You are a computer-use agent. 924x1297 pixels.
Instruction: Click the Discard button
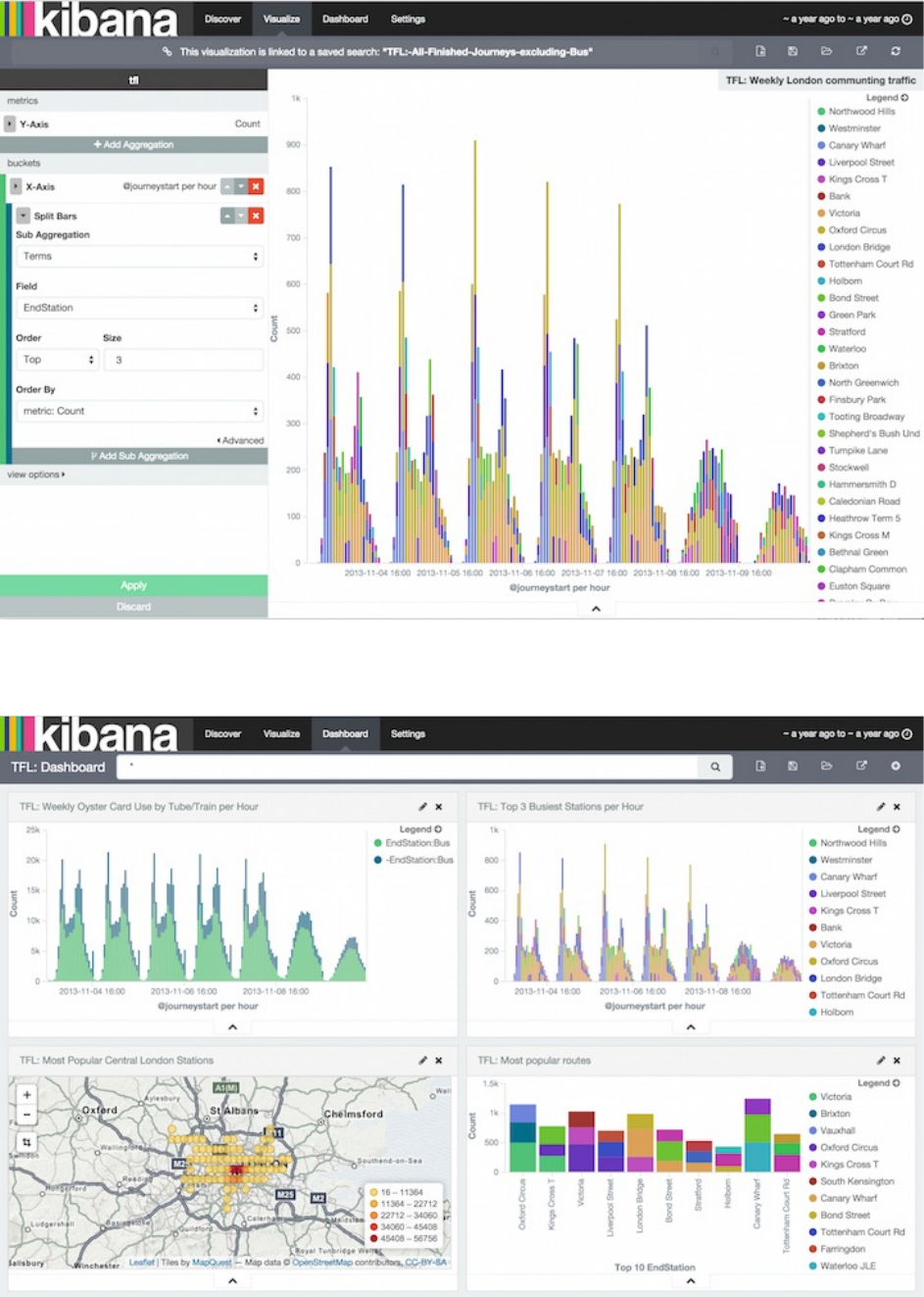tap(134, 607)
